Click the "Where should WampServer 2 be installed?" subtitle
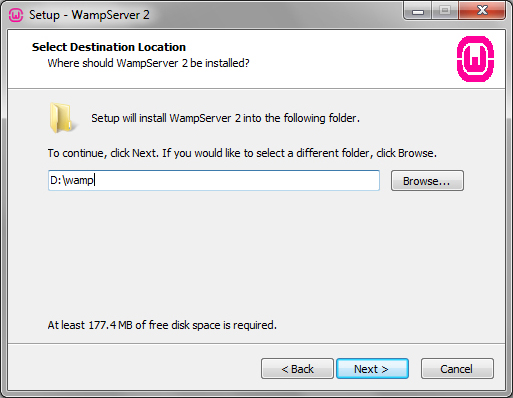 click(148, 63)
